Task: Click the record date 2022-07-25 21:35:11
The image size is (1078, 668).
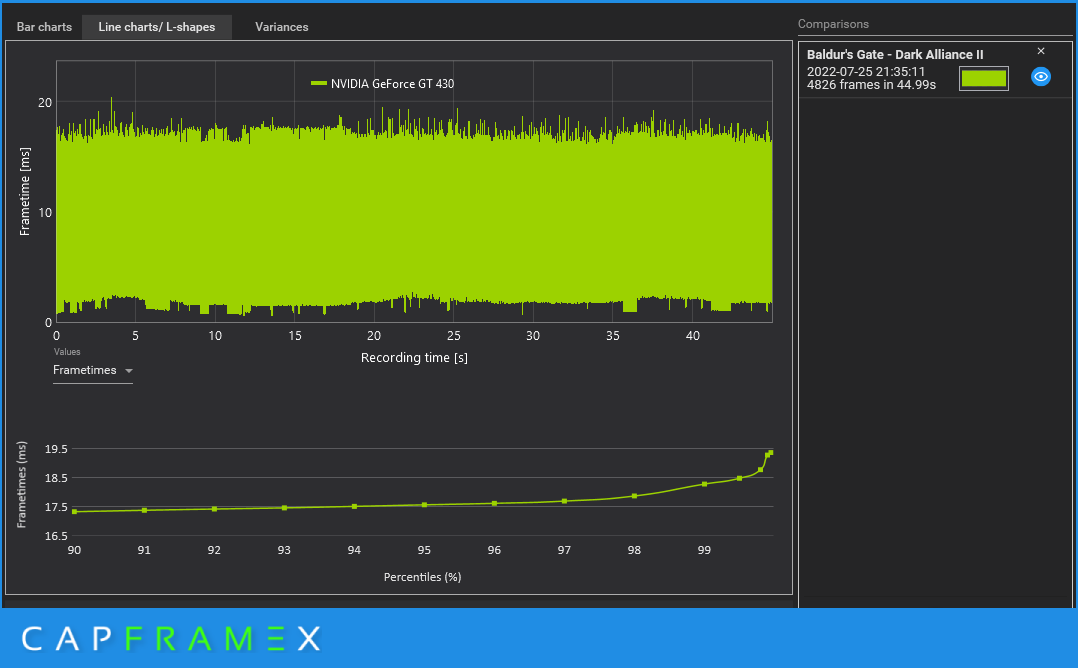Action: pos(866,71)
